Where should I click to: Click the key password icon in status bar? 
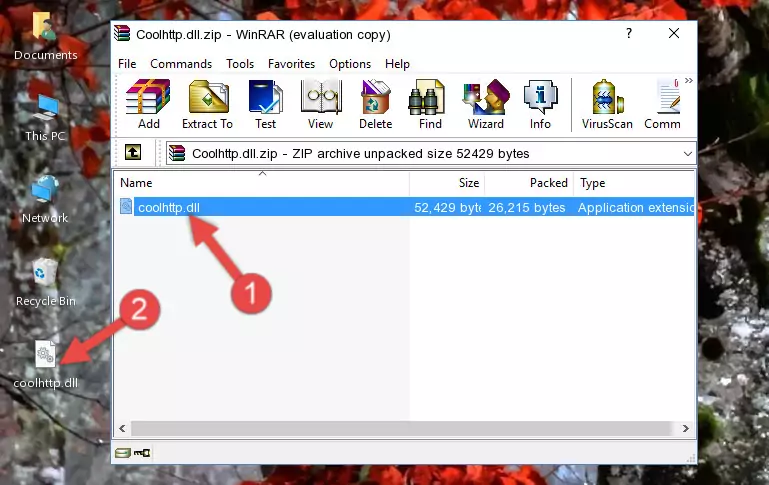click(x=142, y=453)
